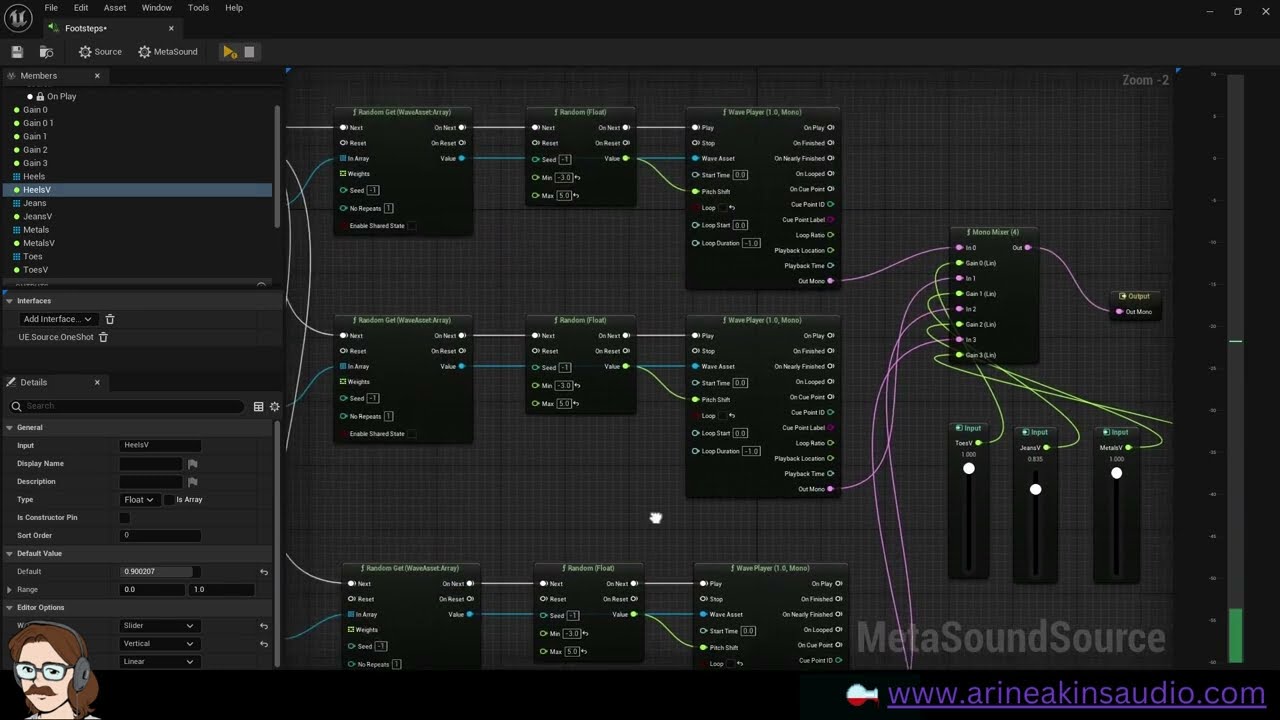Reset the Vertical orientation option

[x=264, y=644]
